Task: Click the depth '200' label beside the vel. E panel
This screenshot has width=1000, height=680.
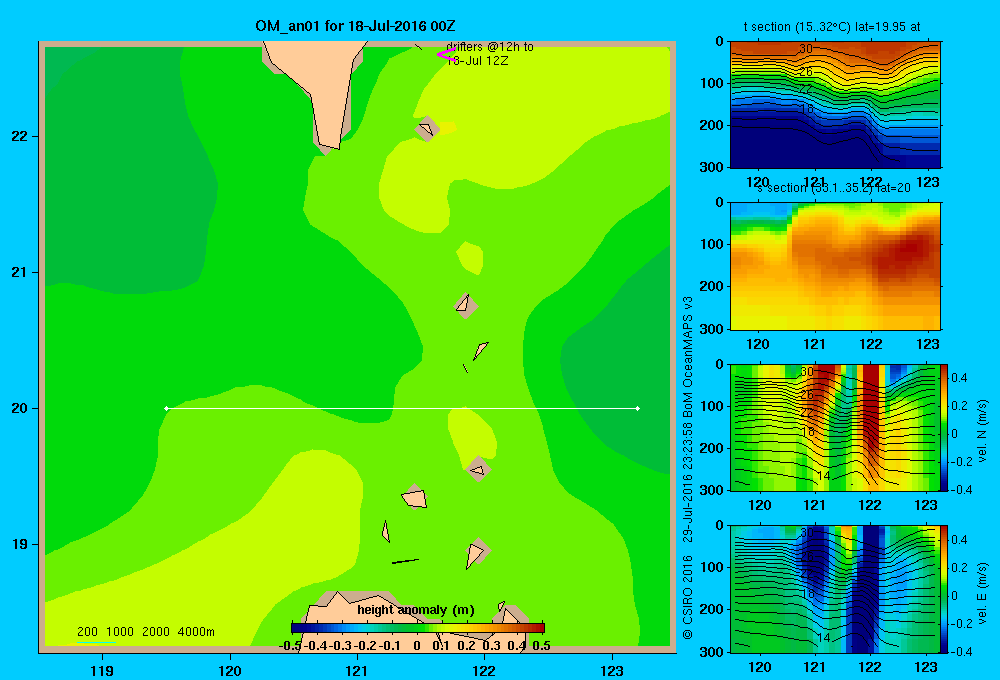Action: 712,609
